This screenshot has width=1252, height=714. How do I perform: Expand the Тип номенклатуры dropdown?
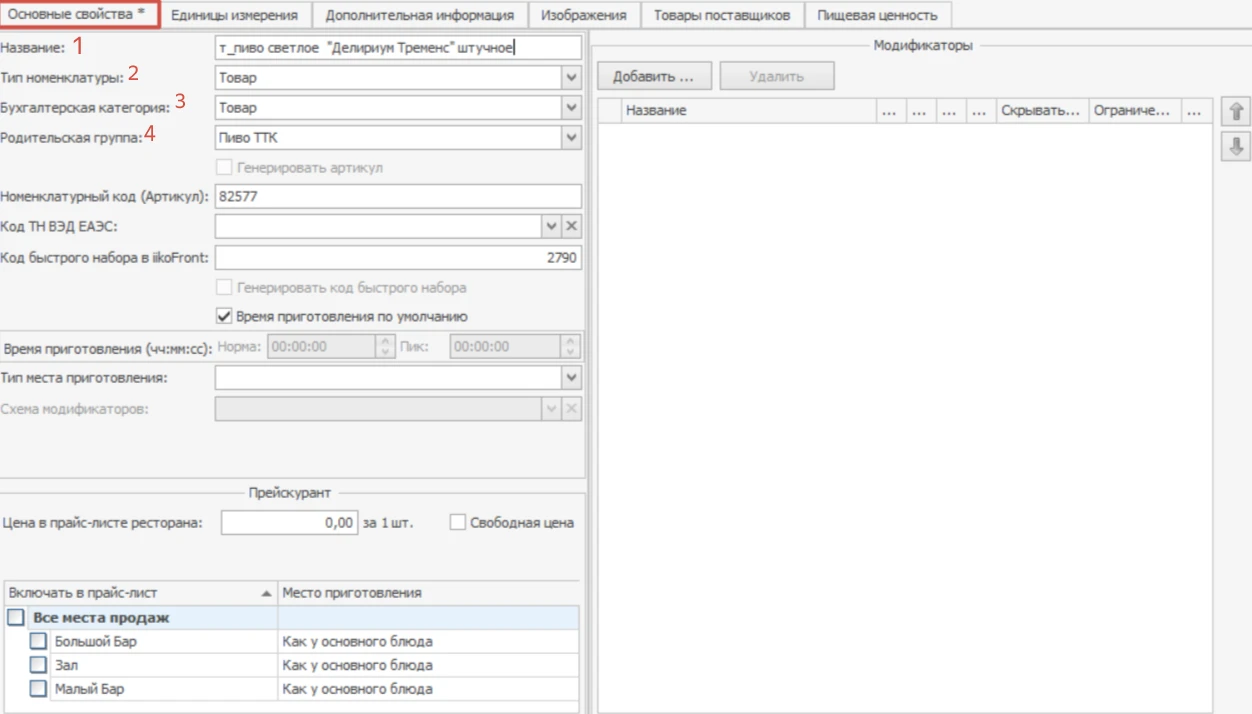pos(571,77)
